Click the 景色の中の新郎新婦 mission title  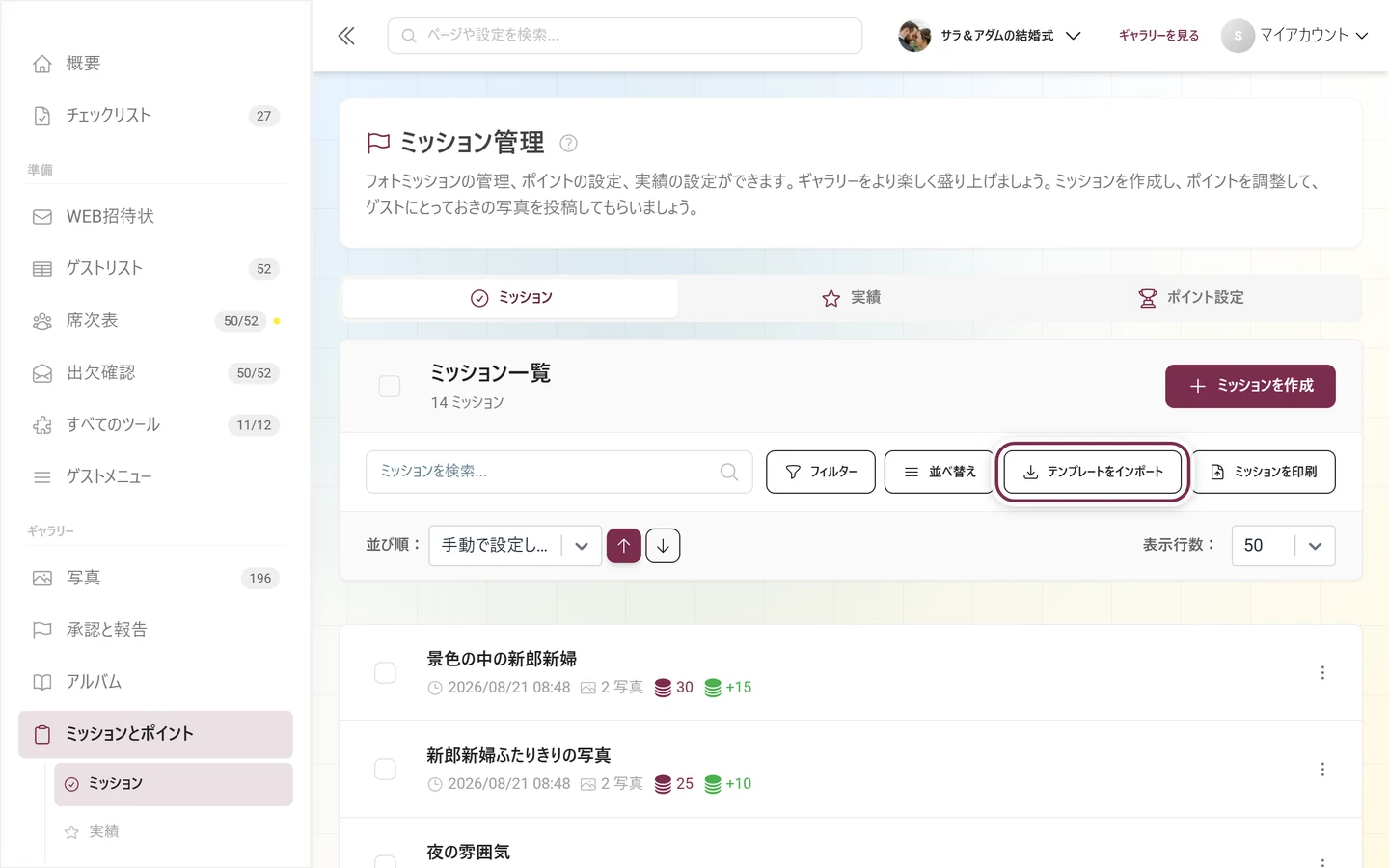pyautogui.click(x=502, y=660)
